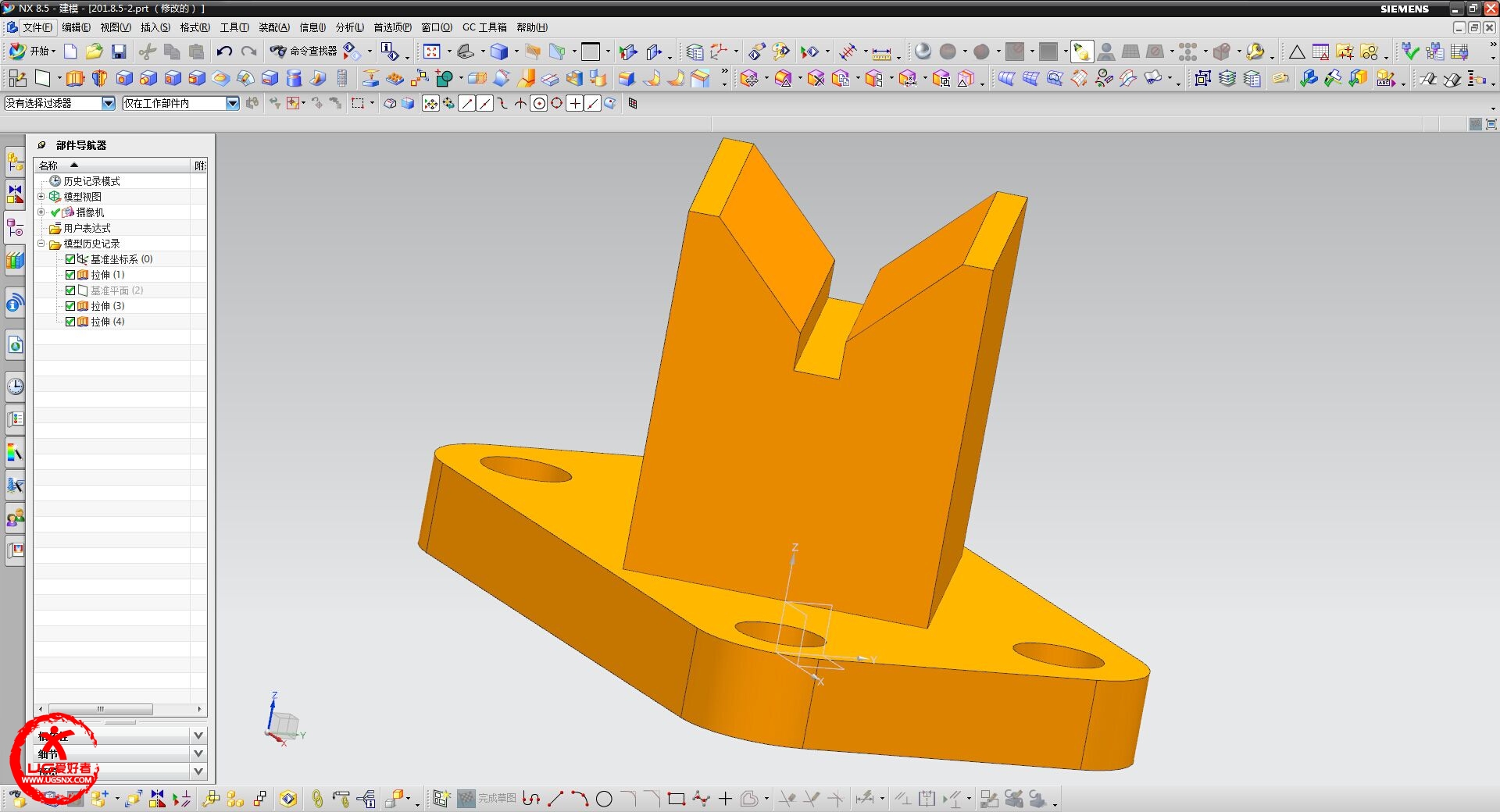Select the Revolve tool
Screen dimensions: 1500x812
[99, 78]
